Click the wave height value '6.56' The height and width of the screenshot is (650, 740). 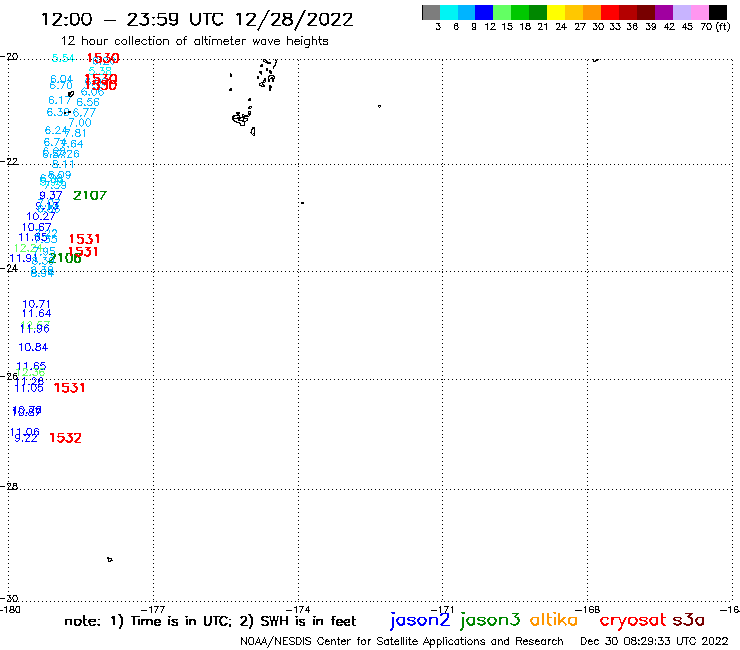click(x=88, y=102)
